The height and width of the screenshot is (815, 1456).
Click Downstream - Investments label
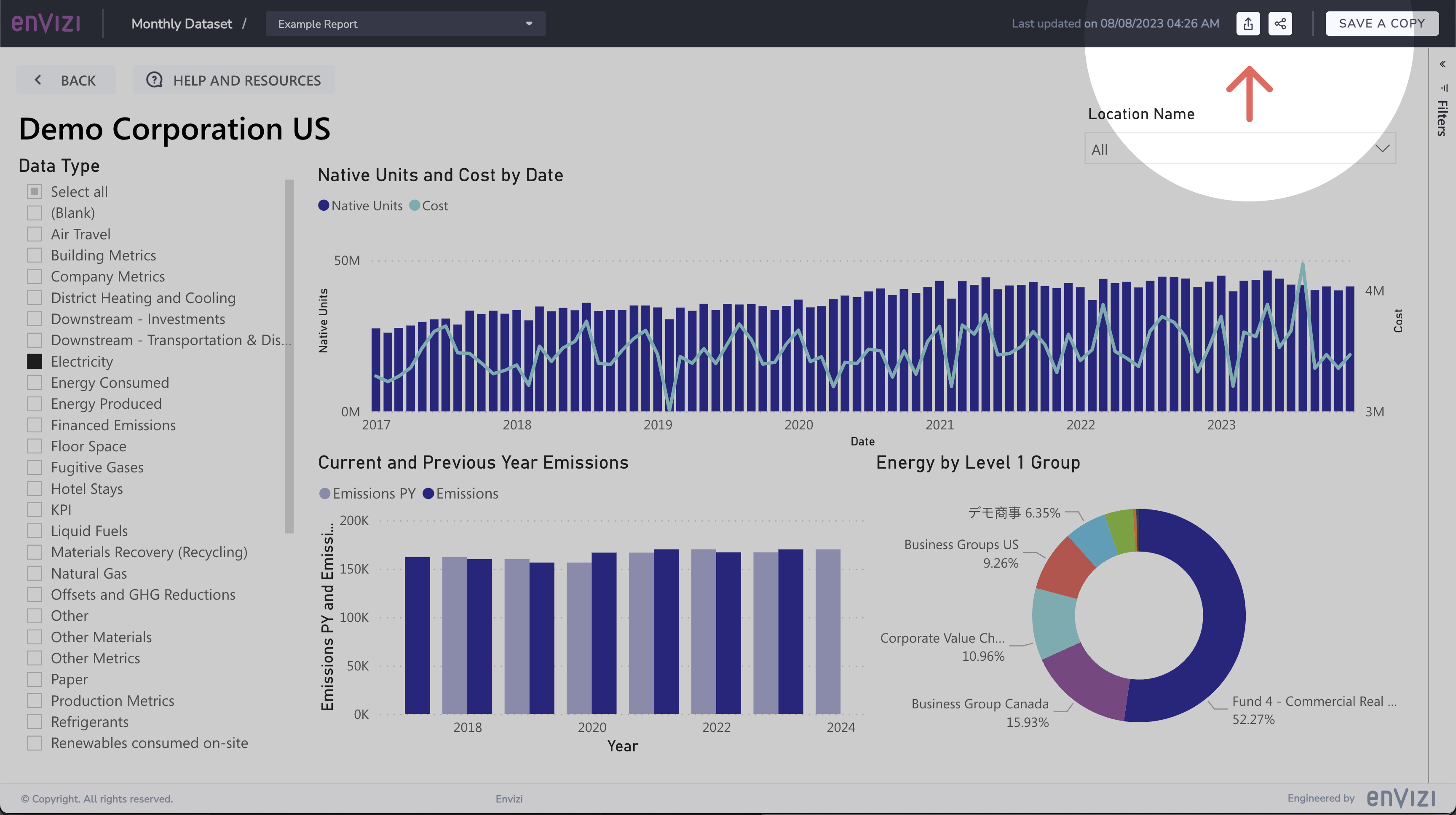click(138, 319)
